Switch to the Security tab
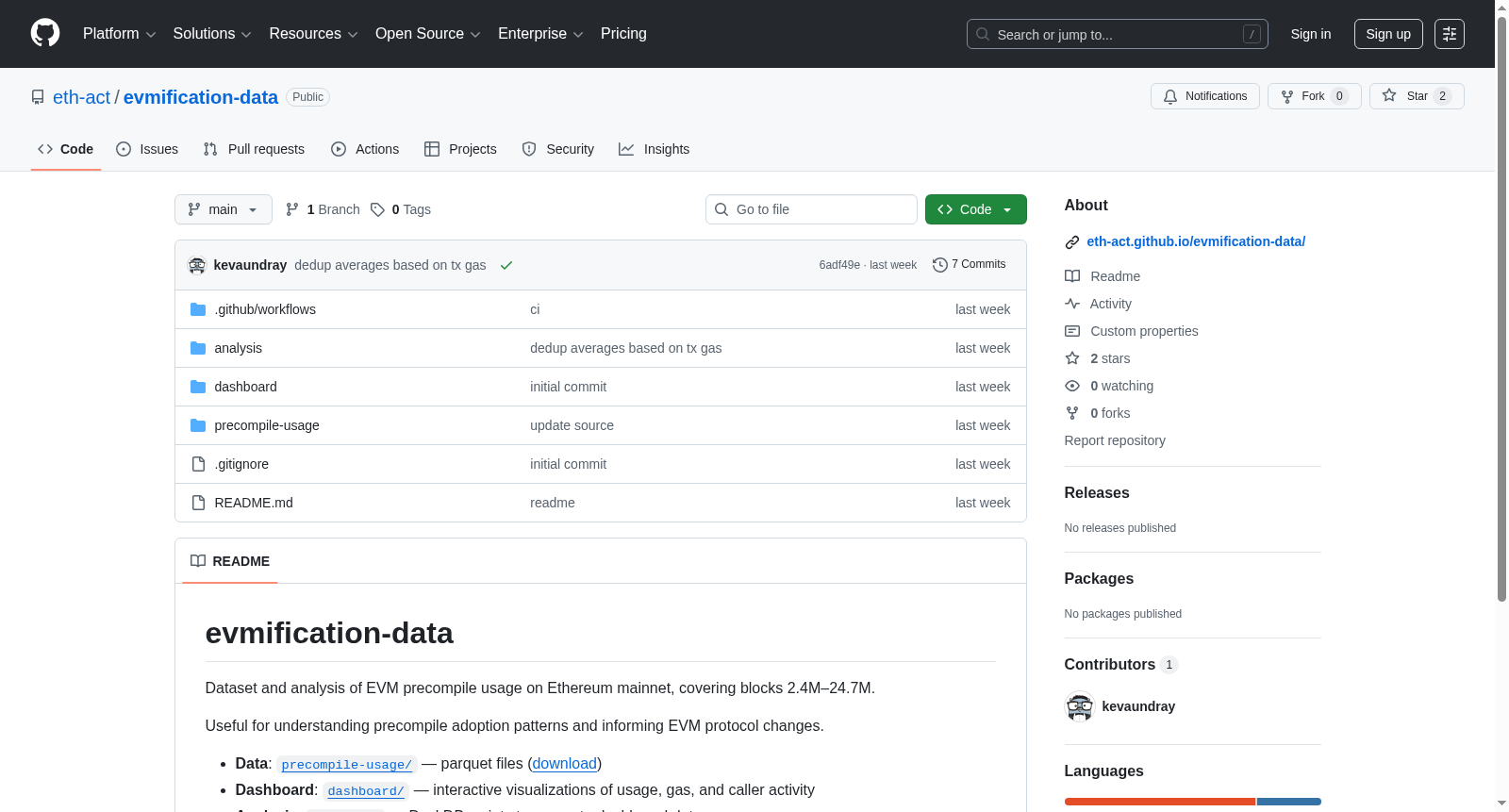Image resolution: width=1509 pixels, height=812 pixels. (558, 149)
